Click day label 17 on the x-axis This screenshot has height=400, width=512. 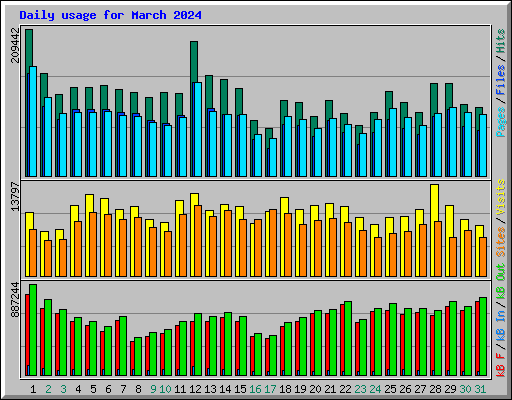point(270,389)
